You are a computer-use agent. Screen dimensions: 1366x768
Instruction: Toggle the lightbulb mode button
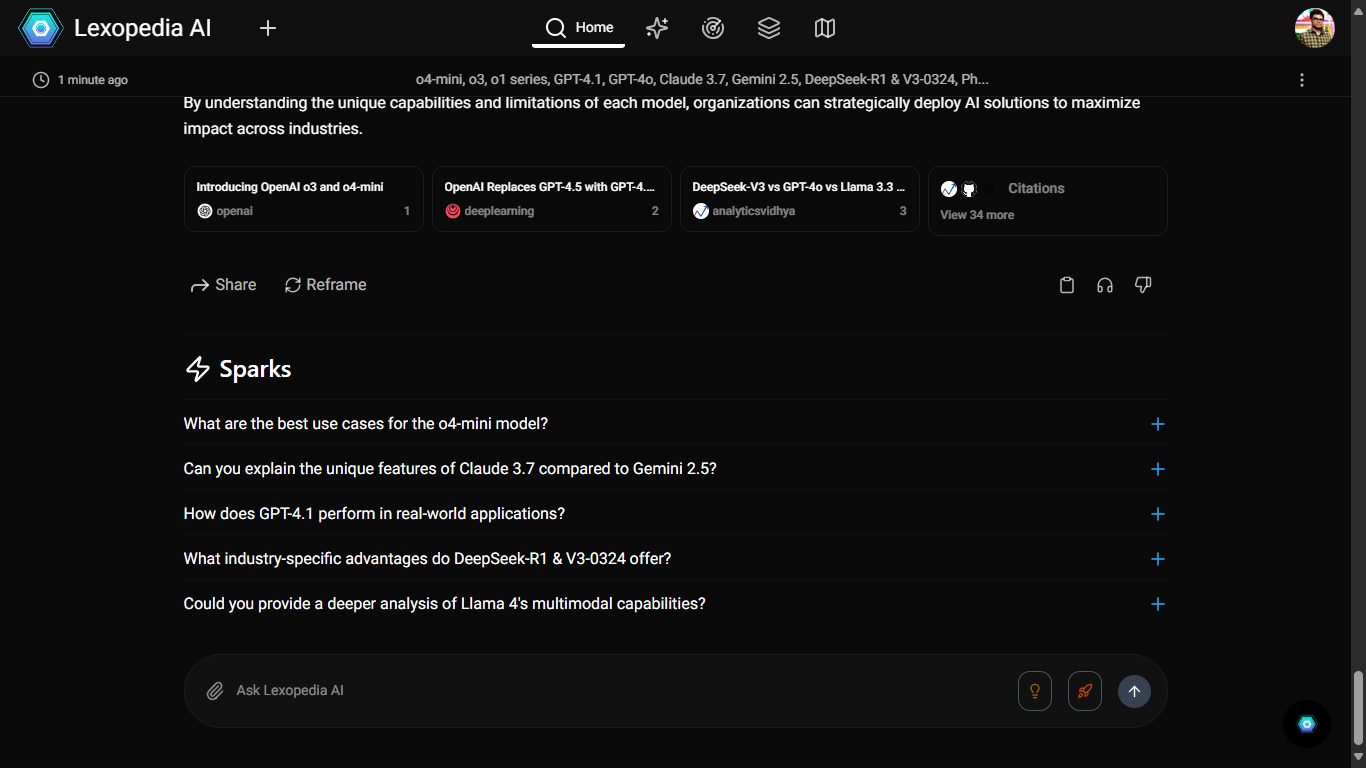[1035, 691]
